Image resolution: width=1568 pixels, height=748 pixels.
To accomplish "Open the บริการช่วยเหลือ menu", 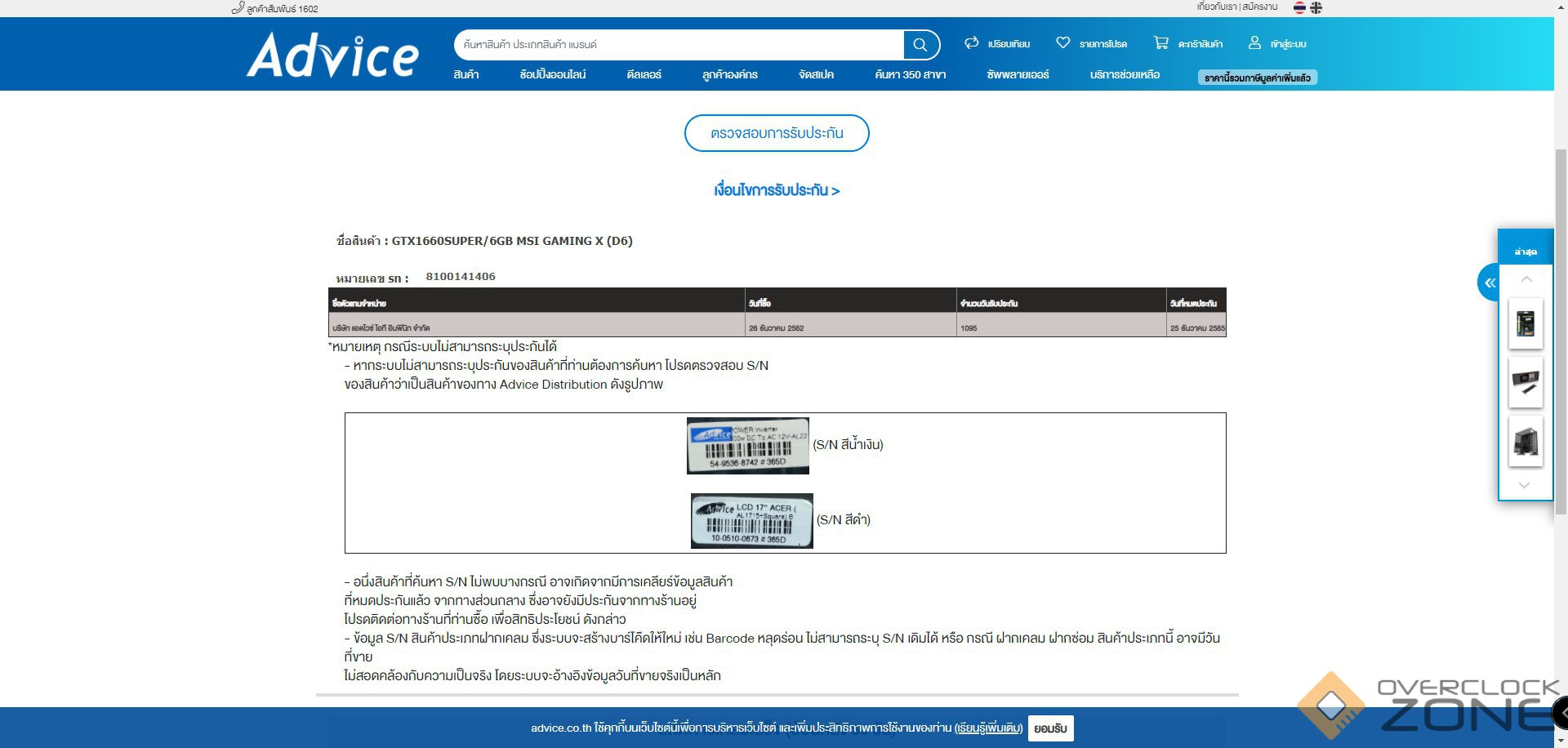I will pos(1125,74).
